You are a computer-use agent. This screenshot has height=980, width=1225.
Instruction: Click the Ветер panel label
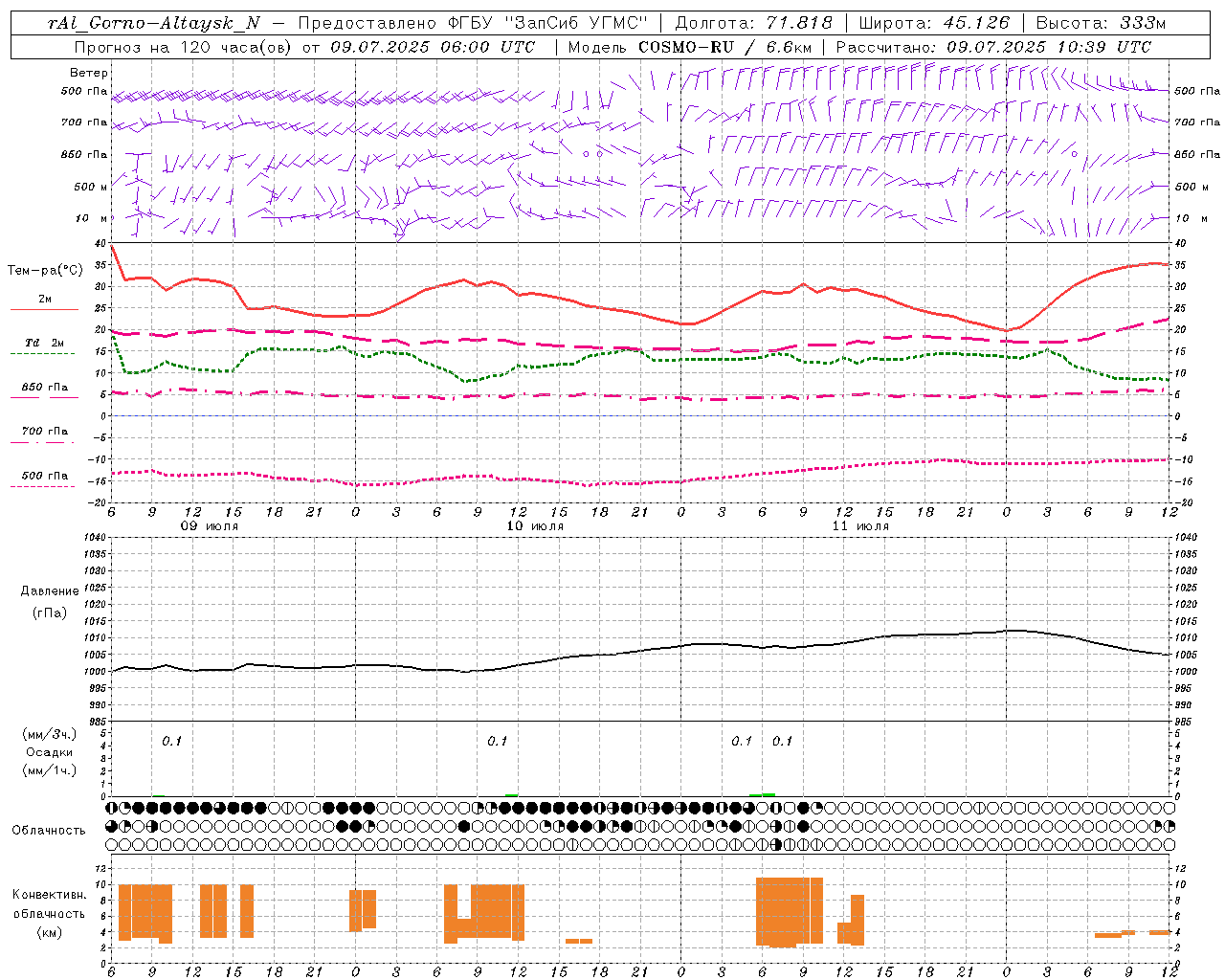[x=89, y=73]
